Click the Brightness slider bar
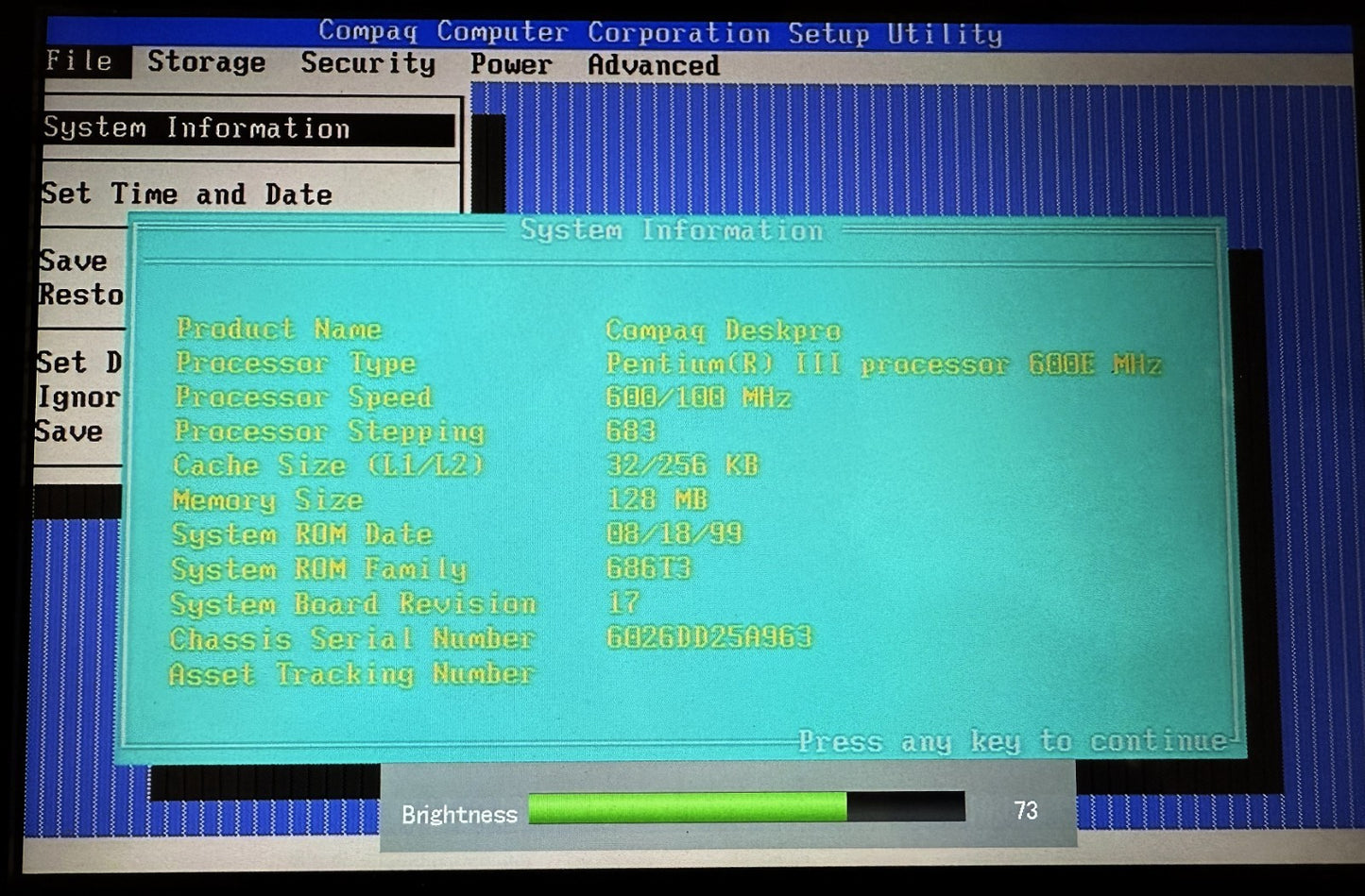The image size is (1365, 896). click(746, 808)
